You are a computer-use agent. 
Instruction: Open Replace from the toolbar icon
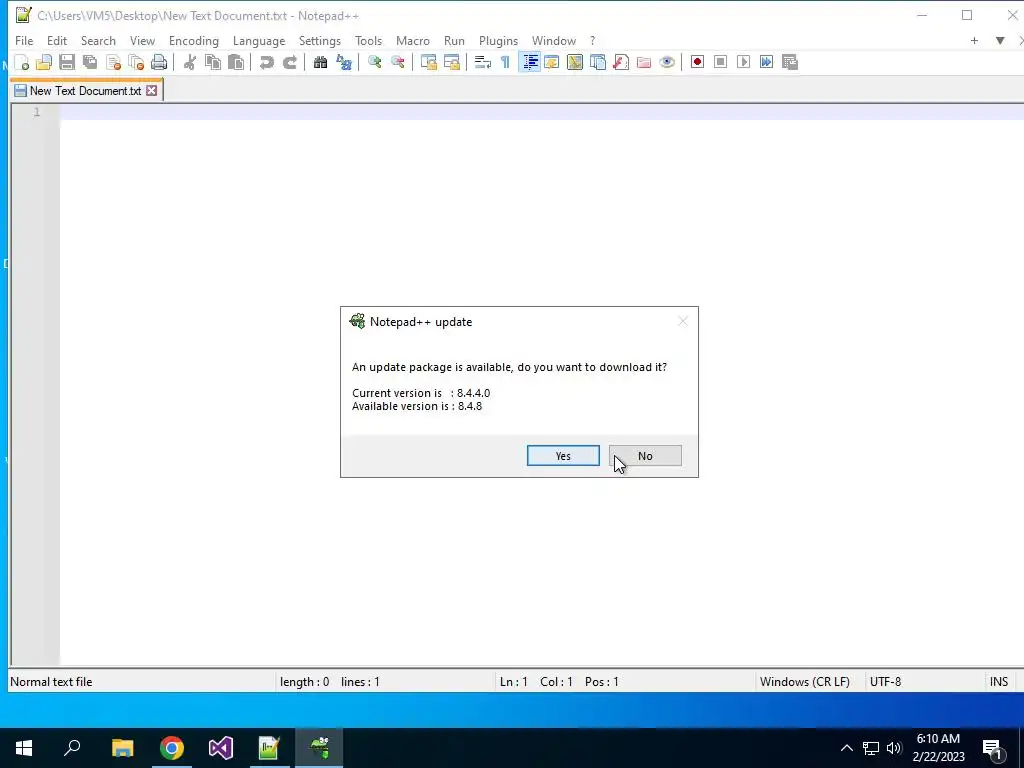(x=344, y=62)
